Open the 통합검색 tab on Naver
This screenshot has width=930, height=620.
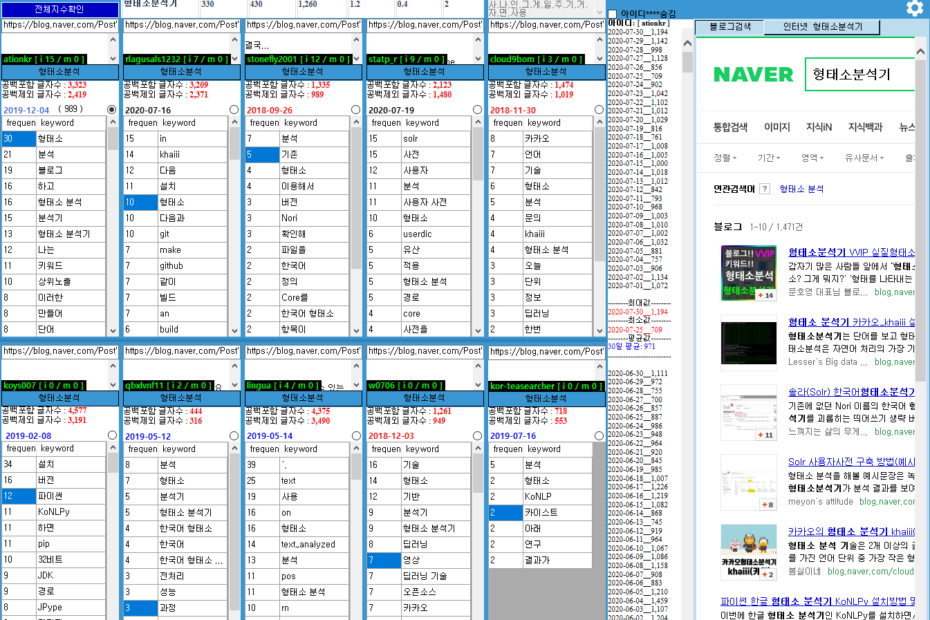(730, 127)
